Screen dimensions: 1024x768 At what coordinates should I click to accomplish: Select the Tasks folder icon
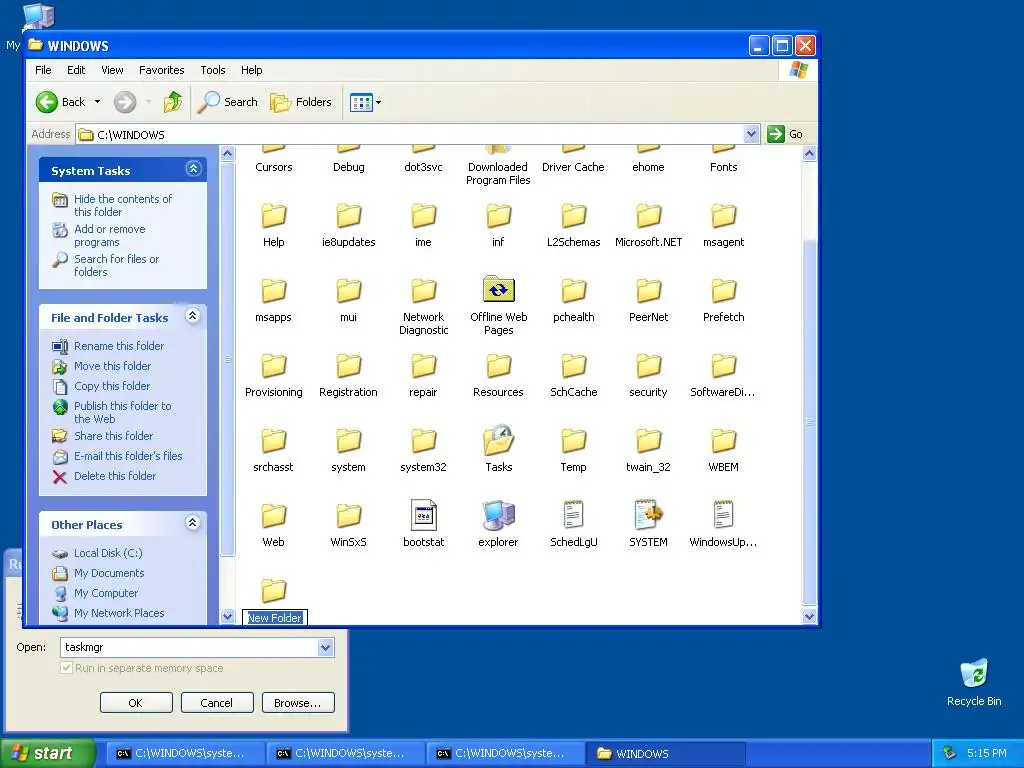click(498, 440)
